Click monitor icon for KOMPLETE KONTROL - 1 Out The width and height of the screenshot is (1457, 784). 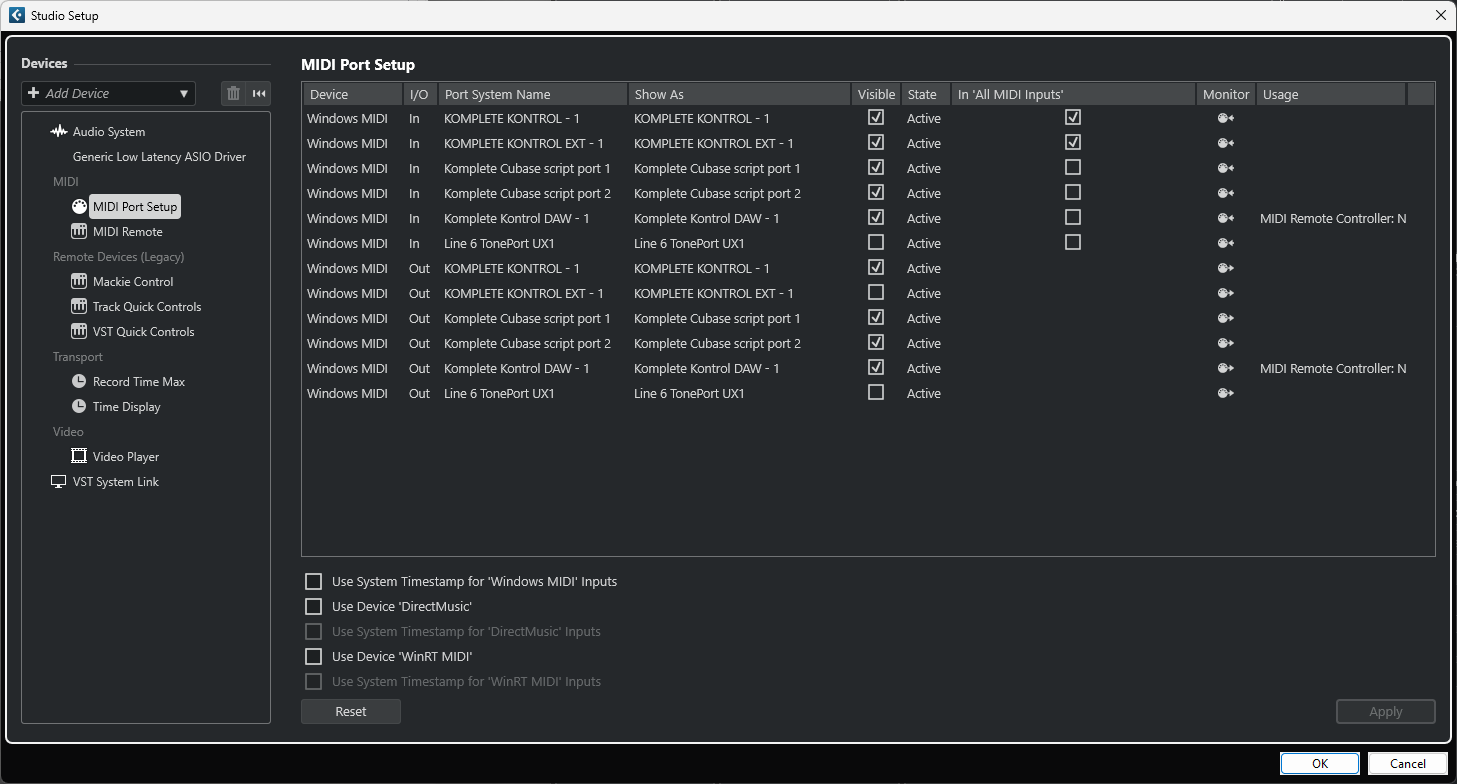tap(1225, 268)
